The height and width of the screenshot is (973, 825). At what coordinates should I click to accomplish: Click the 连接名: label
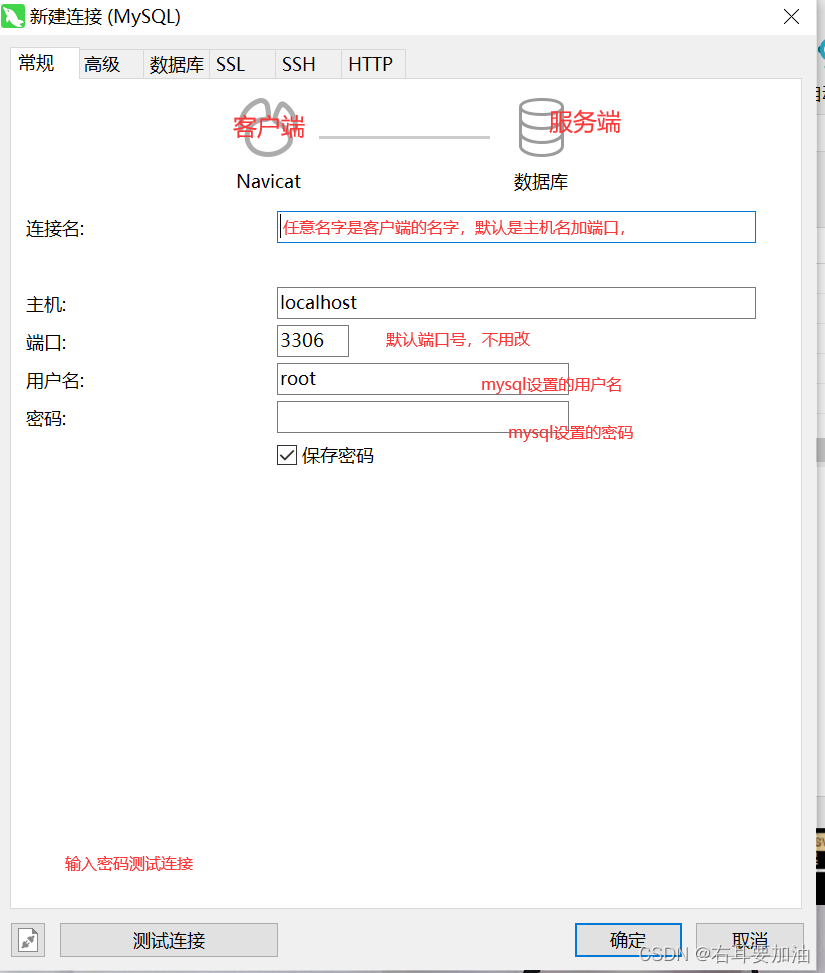click(x=55, y=229)
